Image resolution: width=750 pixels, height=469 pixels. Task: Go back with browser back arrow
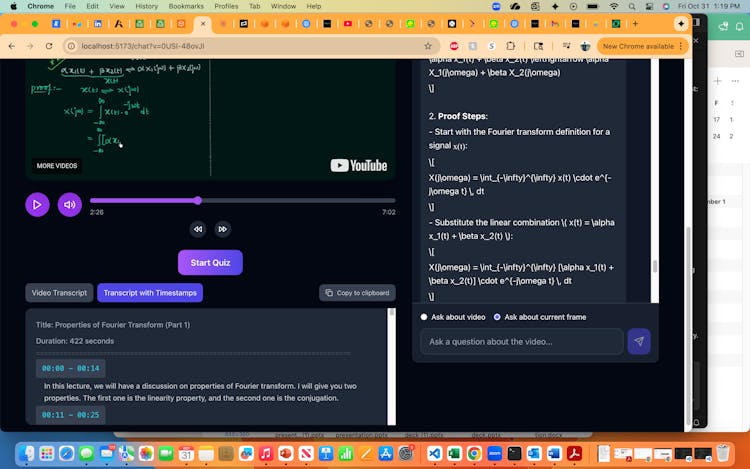(x=11, y=46)
